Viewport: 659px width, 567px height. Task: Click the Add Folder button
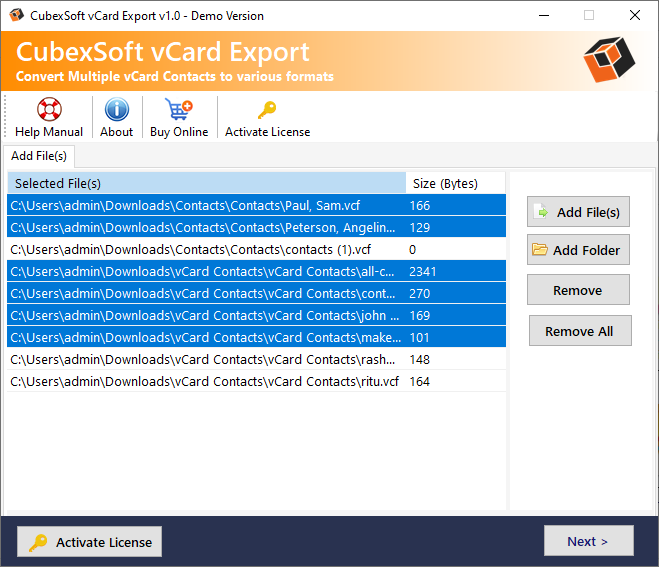(x=578, y=250)
